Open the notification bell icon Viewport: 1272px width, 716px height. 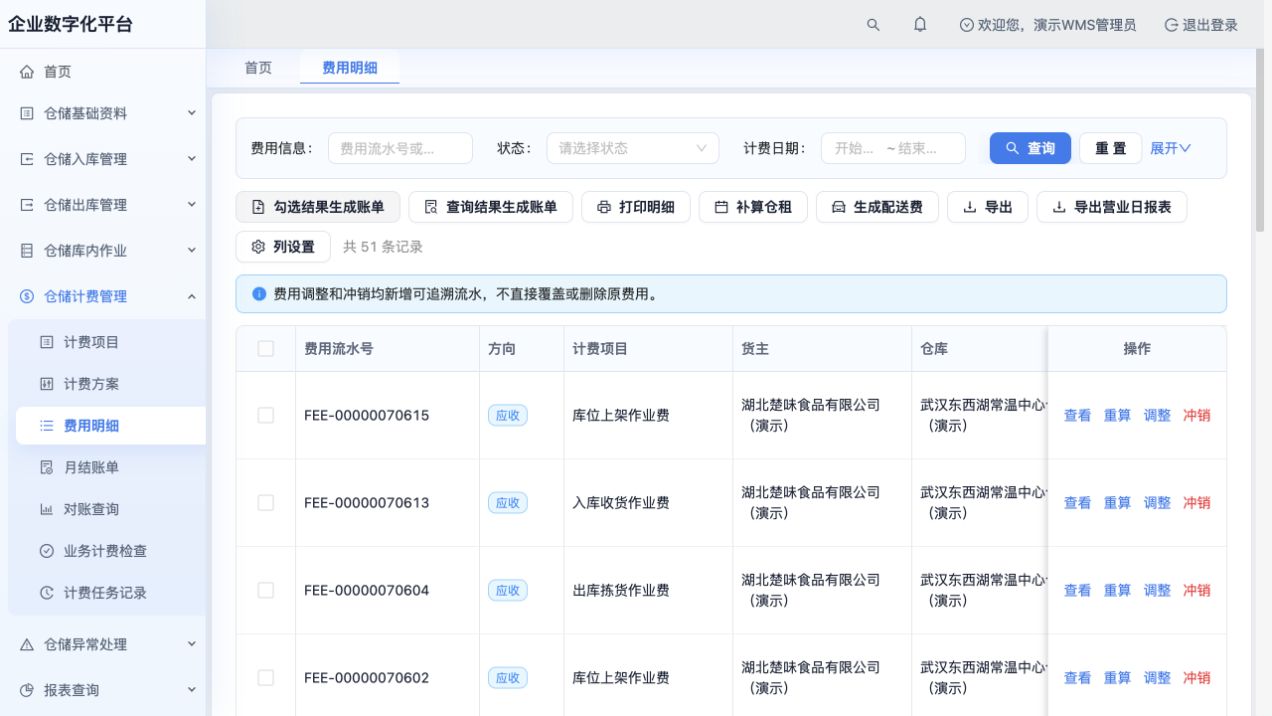[x=920, y=25]
